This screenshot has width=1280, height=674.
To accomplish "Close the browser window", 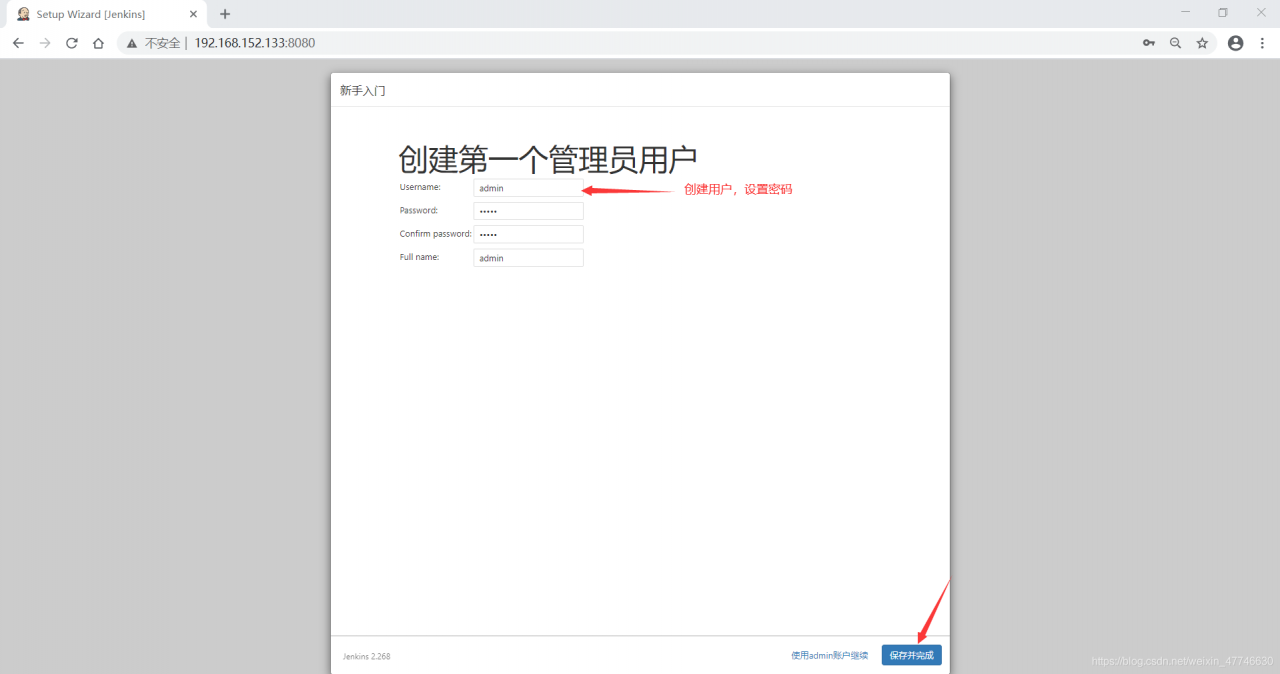I will 1260,12.
